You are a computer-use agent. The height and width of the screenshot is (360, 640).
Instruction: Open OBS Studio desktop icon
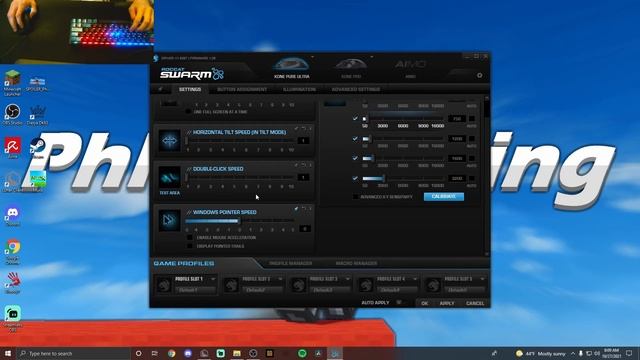click(12, 115)
